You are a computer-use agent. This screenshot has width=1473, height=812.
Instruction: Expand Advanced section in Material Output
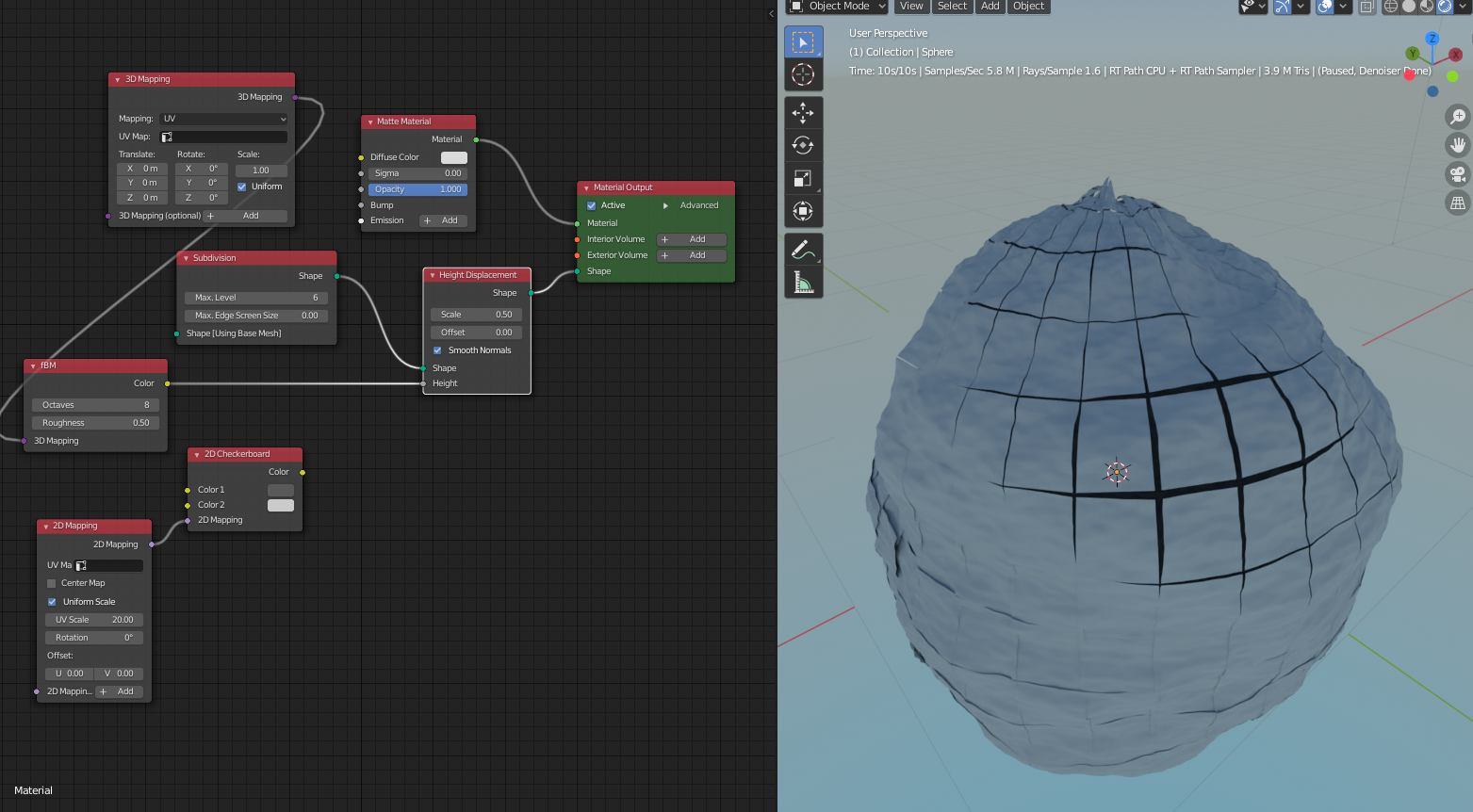[x=665, y=205]
